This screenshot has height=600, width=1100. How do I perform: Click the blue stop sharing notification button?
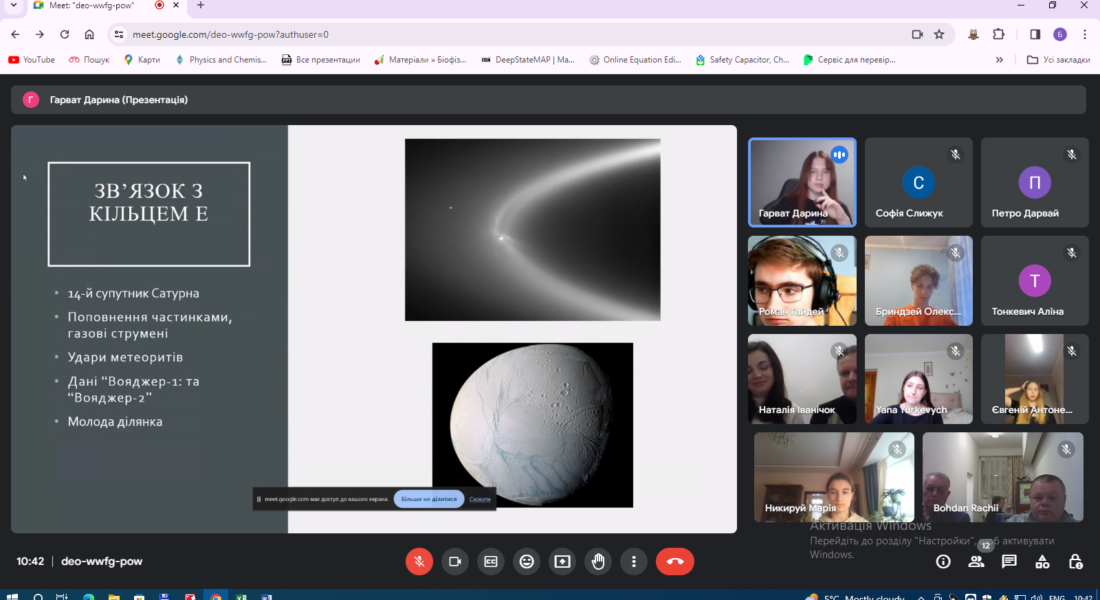coord(428,498)
